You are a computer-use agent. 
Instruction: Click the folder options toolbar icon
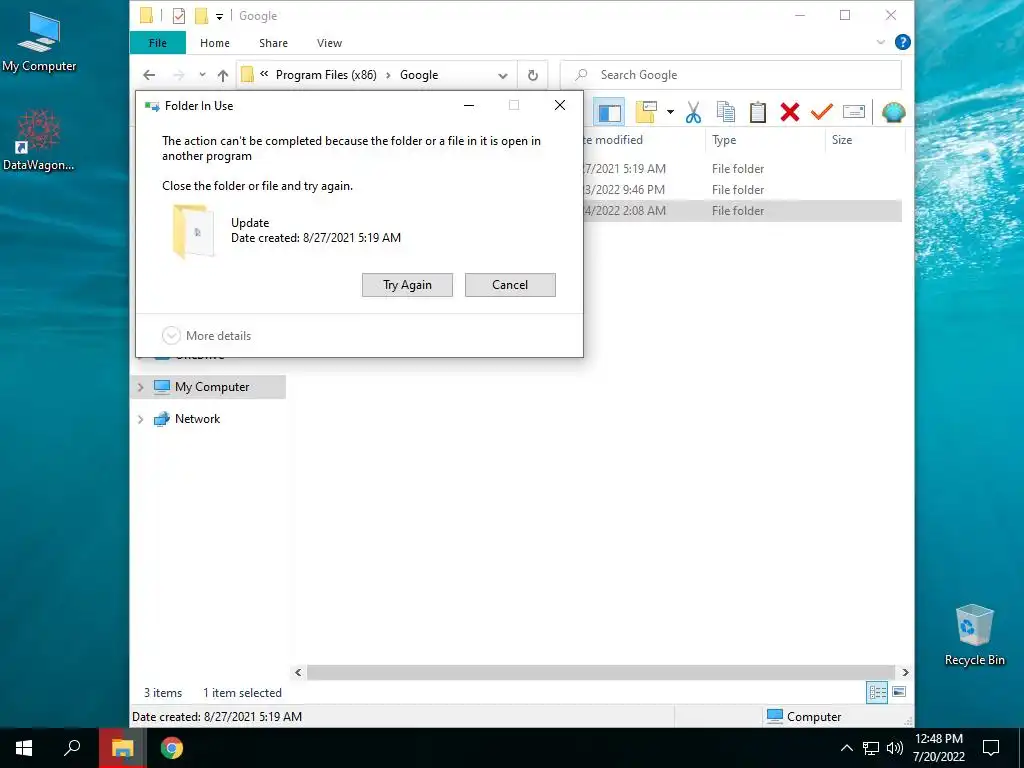646,112
